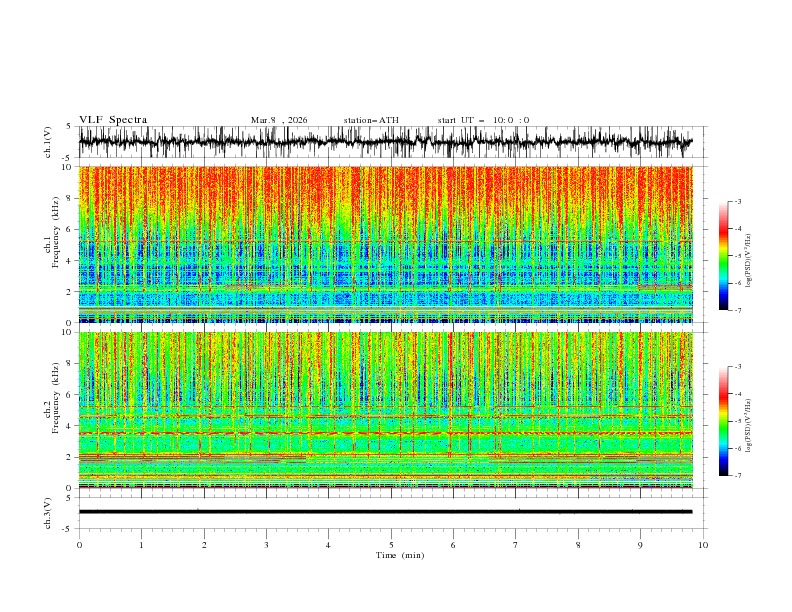Viewport: 792px width, 612px height.
Task: Click the ch.2 PSD color bar
Action: [723, 421]
